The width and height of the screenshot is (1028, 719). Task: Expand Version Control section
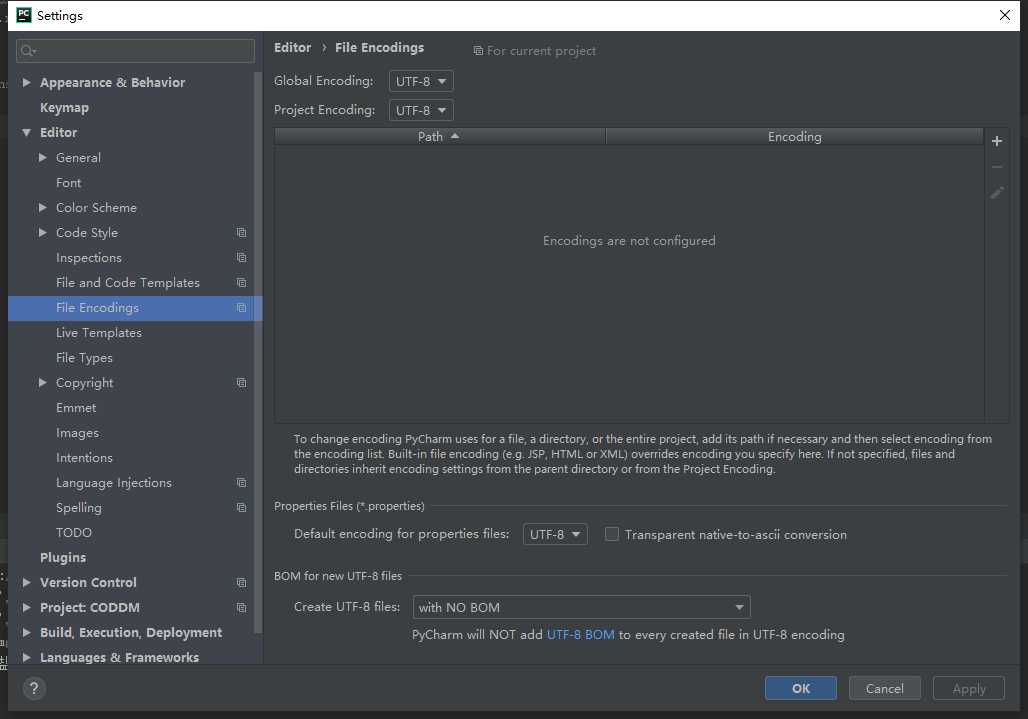click(26, 582)
